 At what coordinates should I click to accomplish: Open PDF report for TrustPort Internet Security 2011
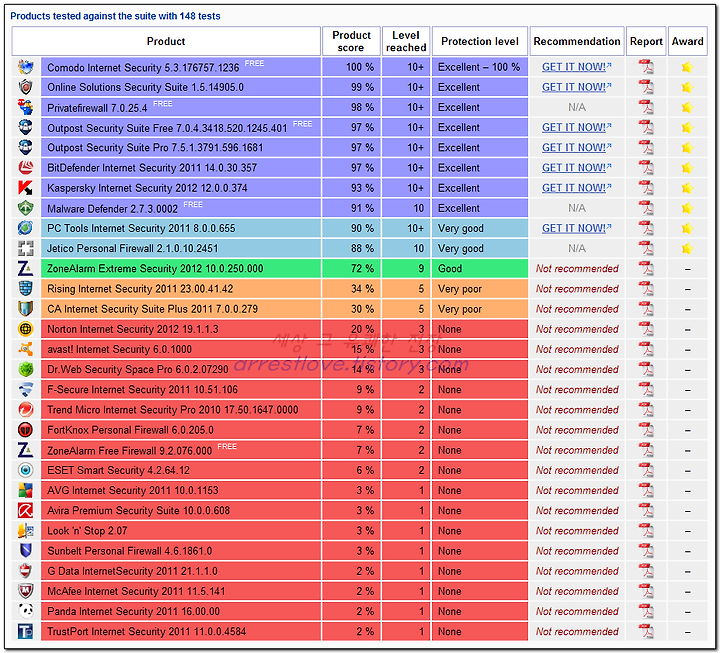[646, 631]
